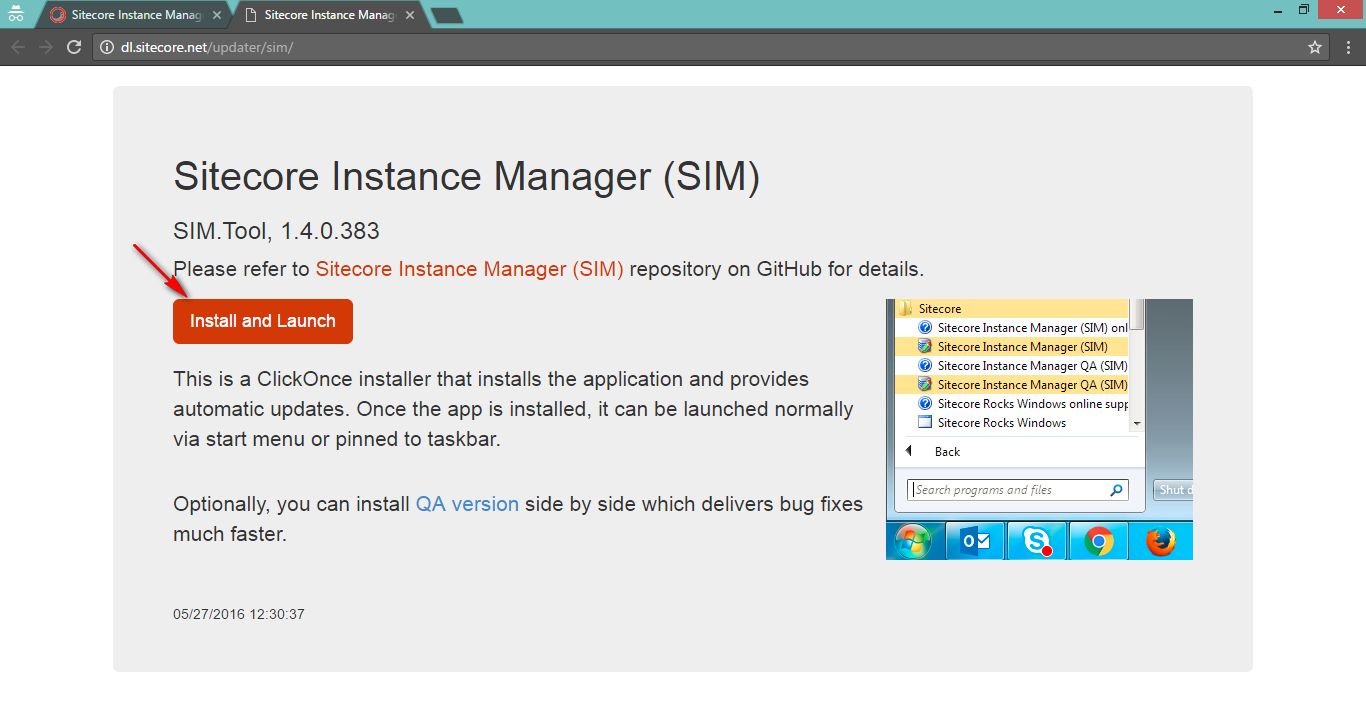Reload the current page
This screenshot has height=728, width=1366.
[74, 47]
